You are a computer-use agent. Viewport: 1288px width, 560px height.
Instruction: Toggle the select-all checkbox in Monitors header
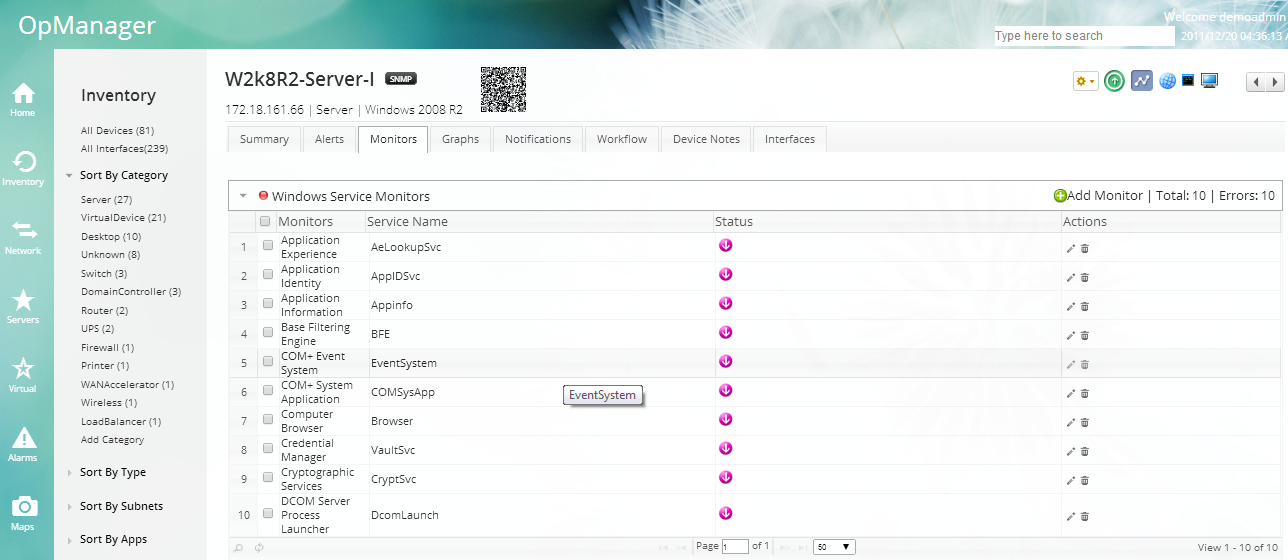coord(265,221)
